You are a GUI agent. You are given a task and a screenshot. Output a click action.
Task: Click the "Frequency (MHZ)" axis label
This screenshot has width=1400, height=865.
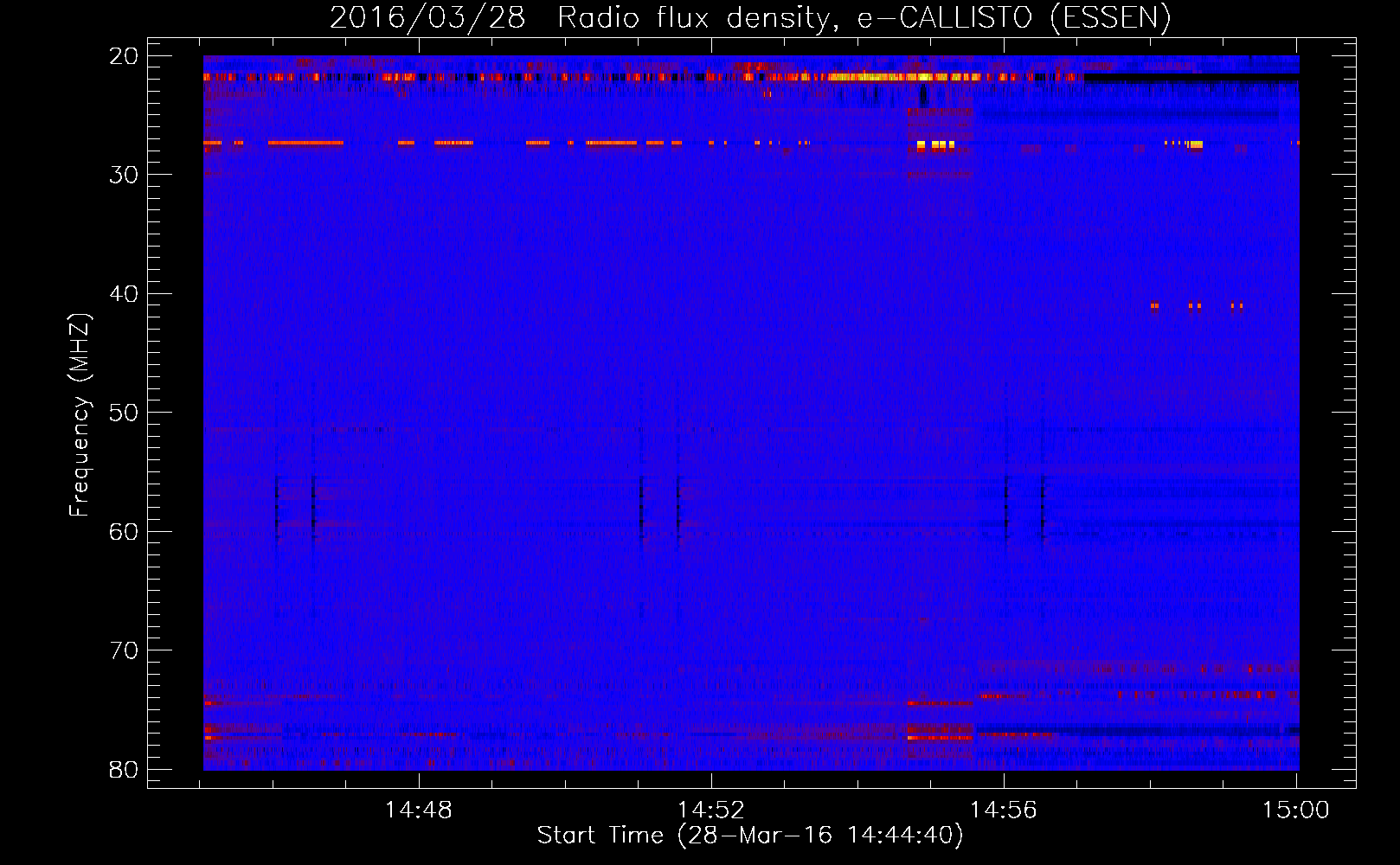(x=80, y=415)
